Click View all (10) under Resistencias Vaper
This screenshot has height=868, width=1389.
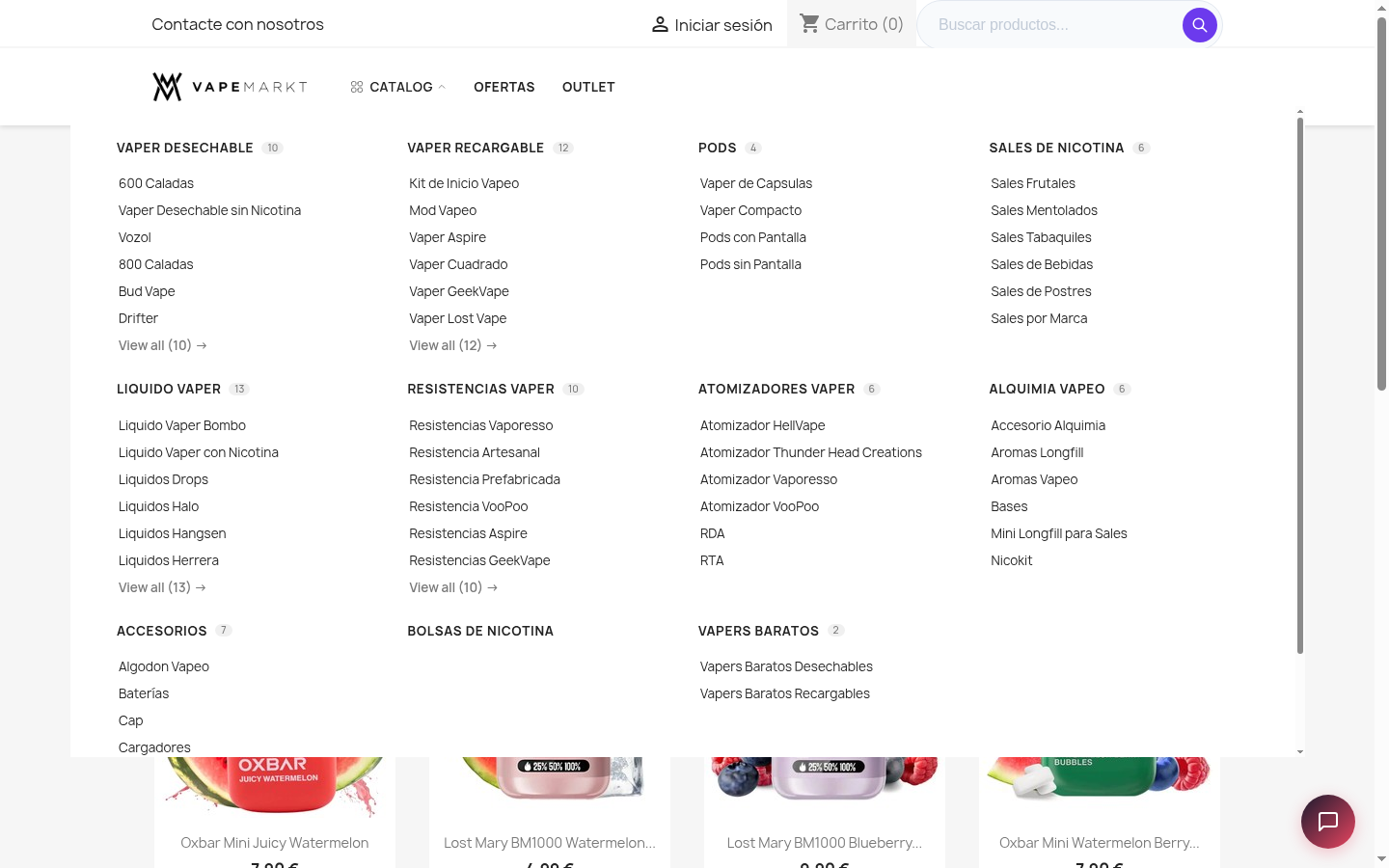pos(453,587)
